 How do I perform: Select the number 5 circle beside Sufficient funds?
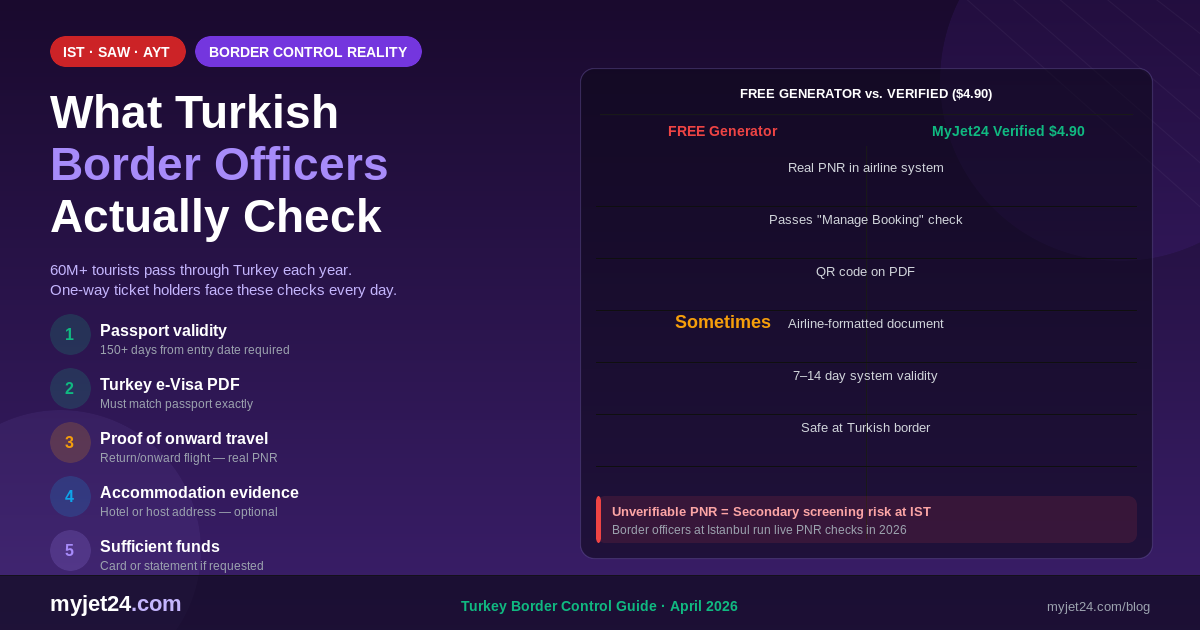tap(70, 551)
